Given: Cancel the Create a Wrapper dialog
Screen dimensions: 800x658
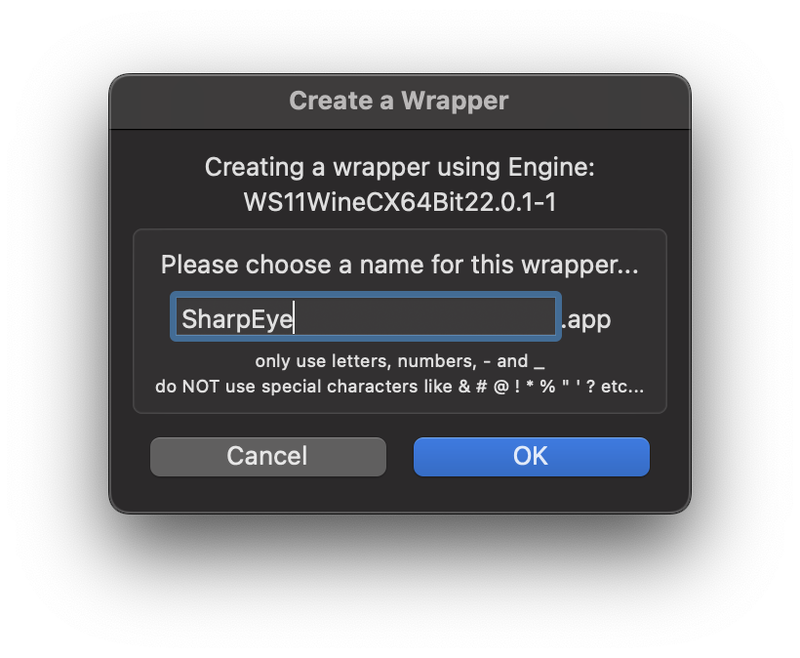Looking at the screenshot, I should [268, 457].
